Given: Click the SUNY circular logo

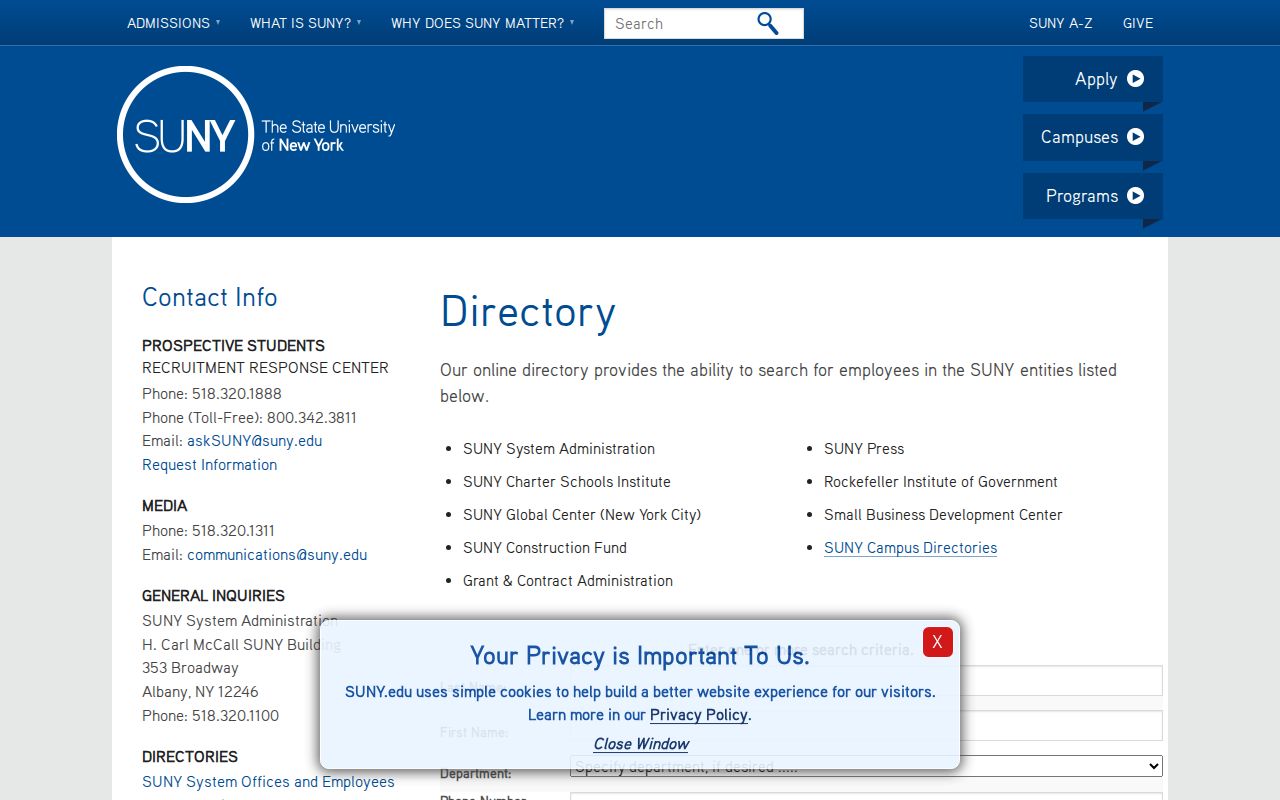Looking at the screenshot, I should coord(185,135).
